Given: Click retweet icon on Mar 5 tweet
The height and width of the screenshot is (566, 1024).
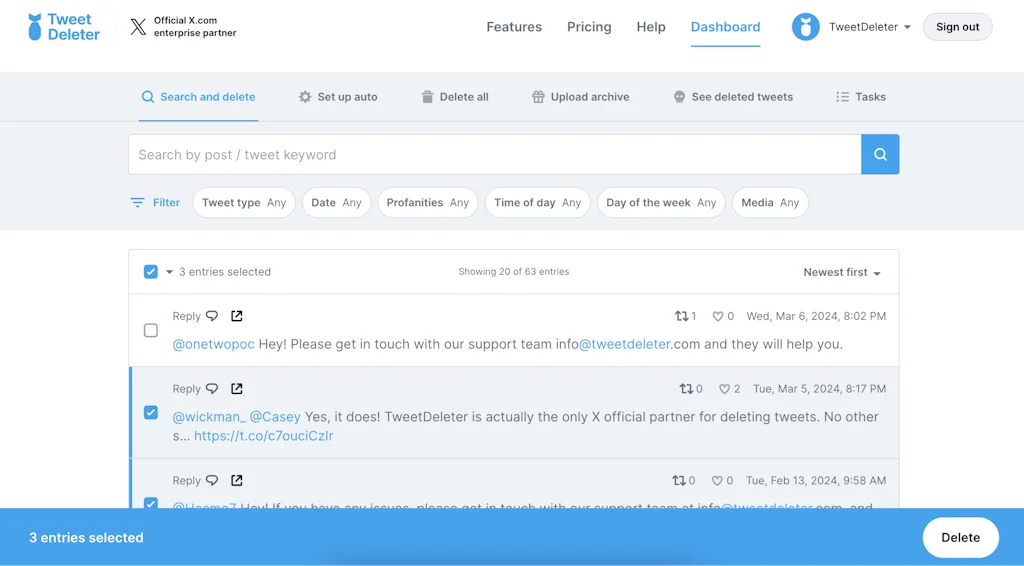Looking at the screenshot, I should pos(686,388).
